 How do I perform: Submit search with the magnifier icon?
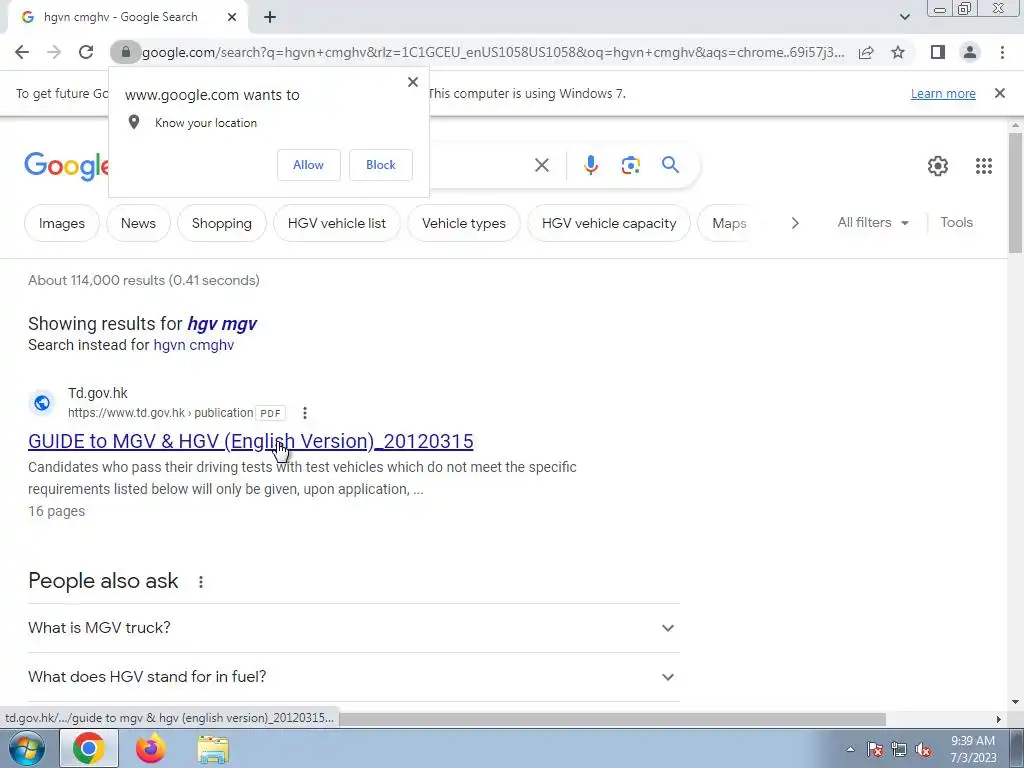pyautogui.click(x=671, y=165)
